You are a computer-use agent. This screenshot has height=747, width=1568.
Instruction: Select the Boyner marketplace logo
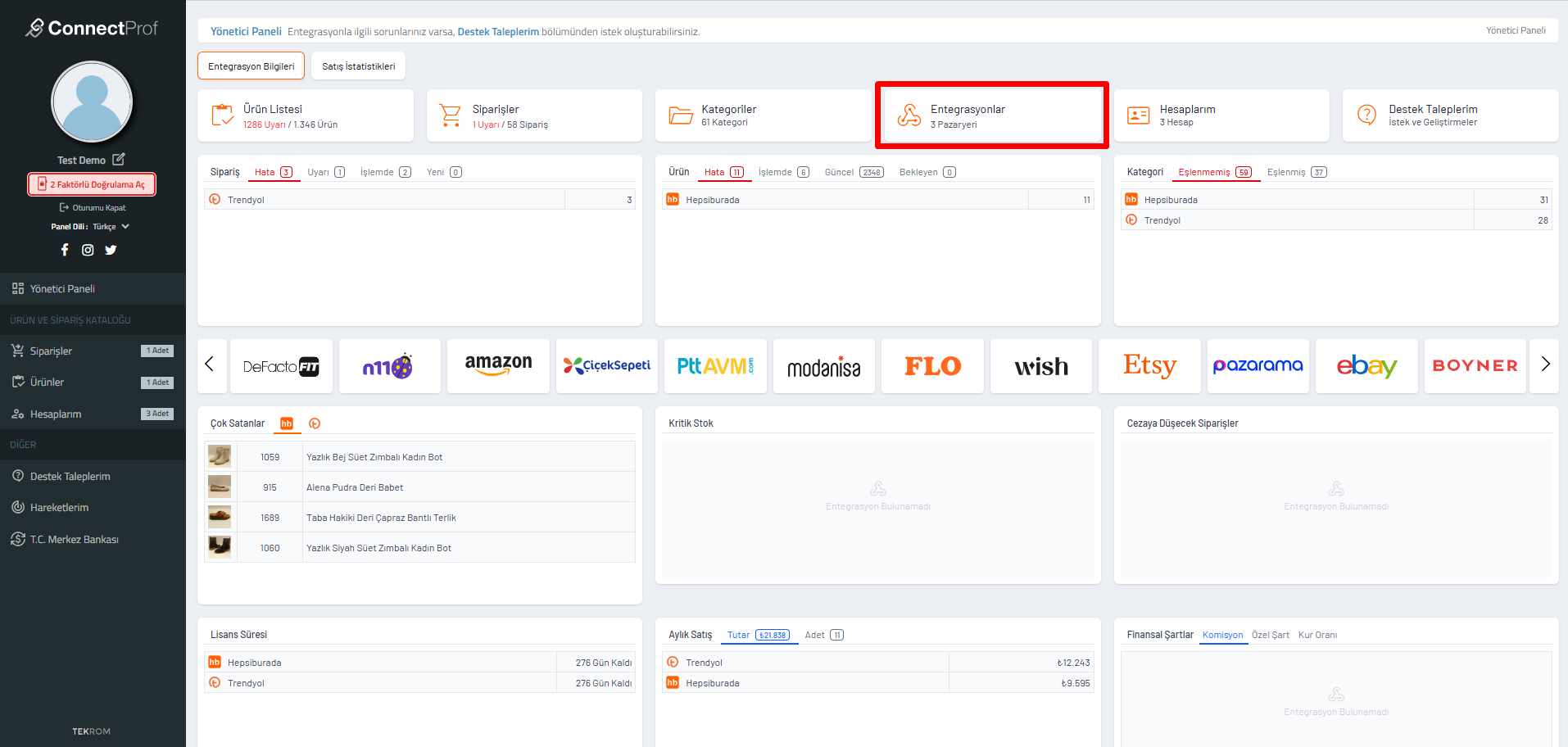coord(1475,366)
